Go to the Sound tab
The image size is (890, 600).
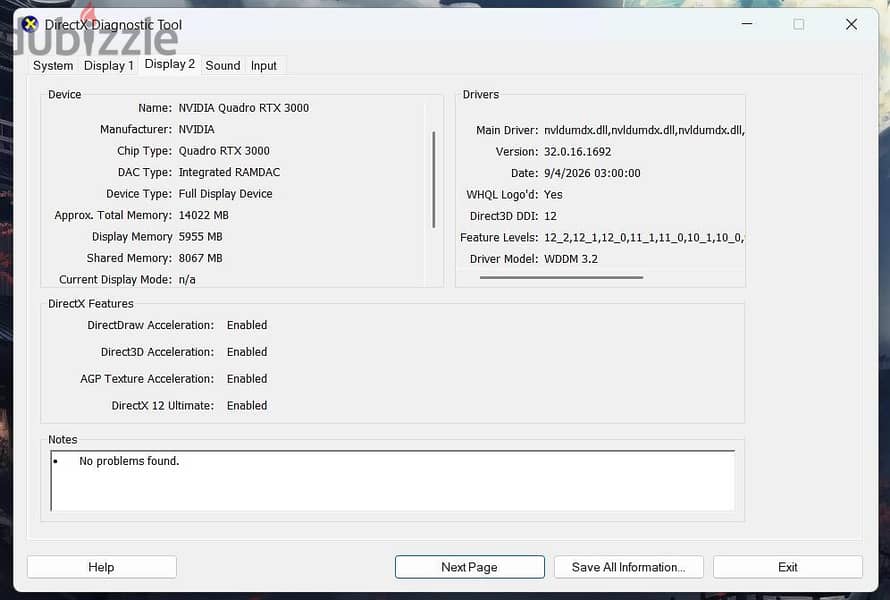(x=222, y=65)
